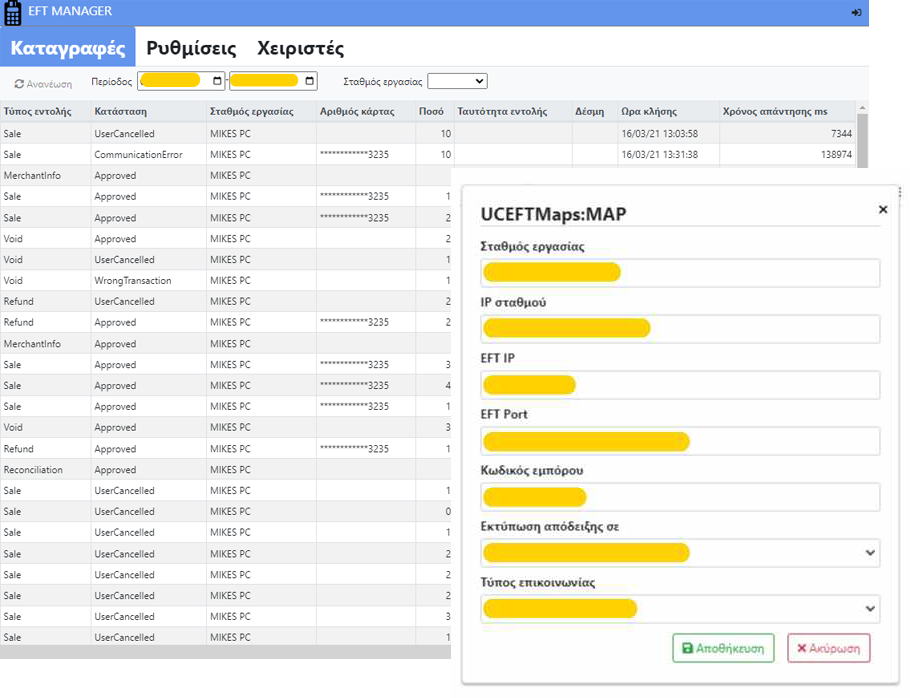Expand the Σταθμός εργασίας filter dropdown
Screen dimensions: 910x698
pos(457,81)
